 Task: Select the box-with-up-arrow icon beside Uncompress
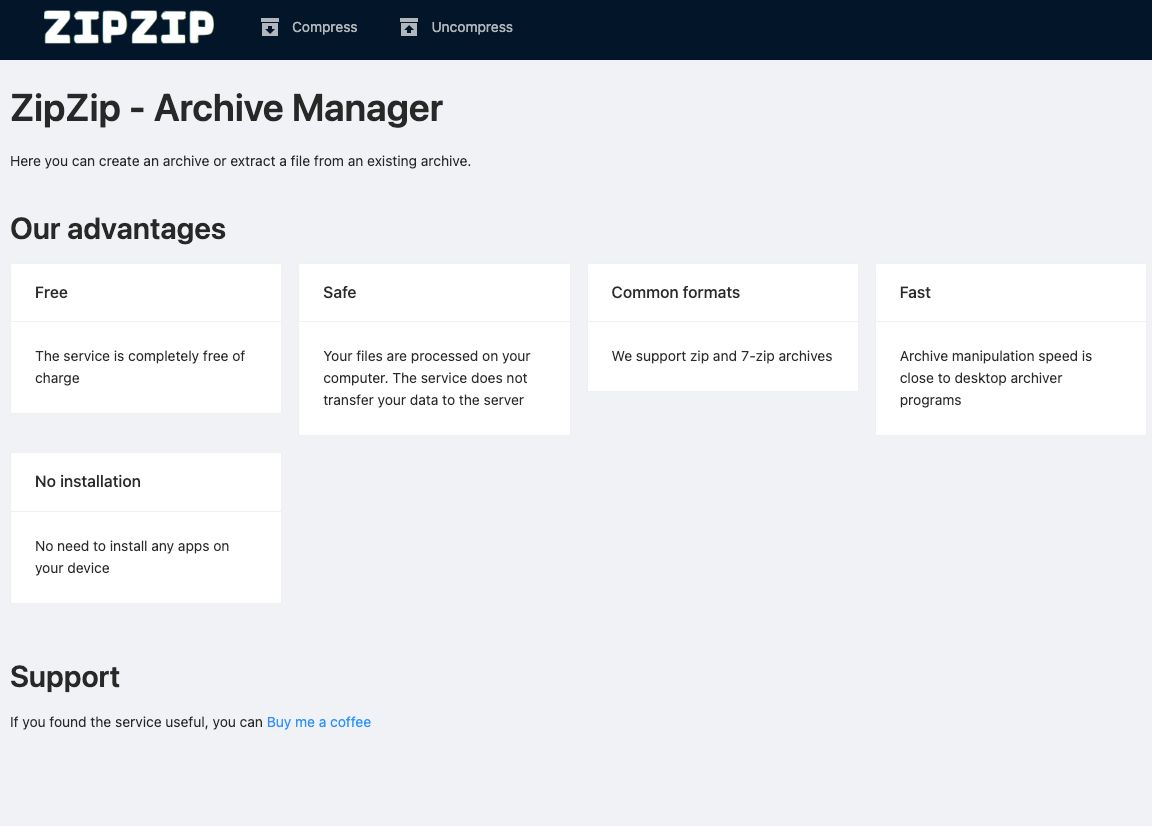tap(409, 27)
